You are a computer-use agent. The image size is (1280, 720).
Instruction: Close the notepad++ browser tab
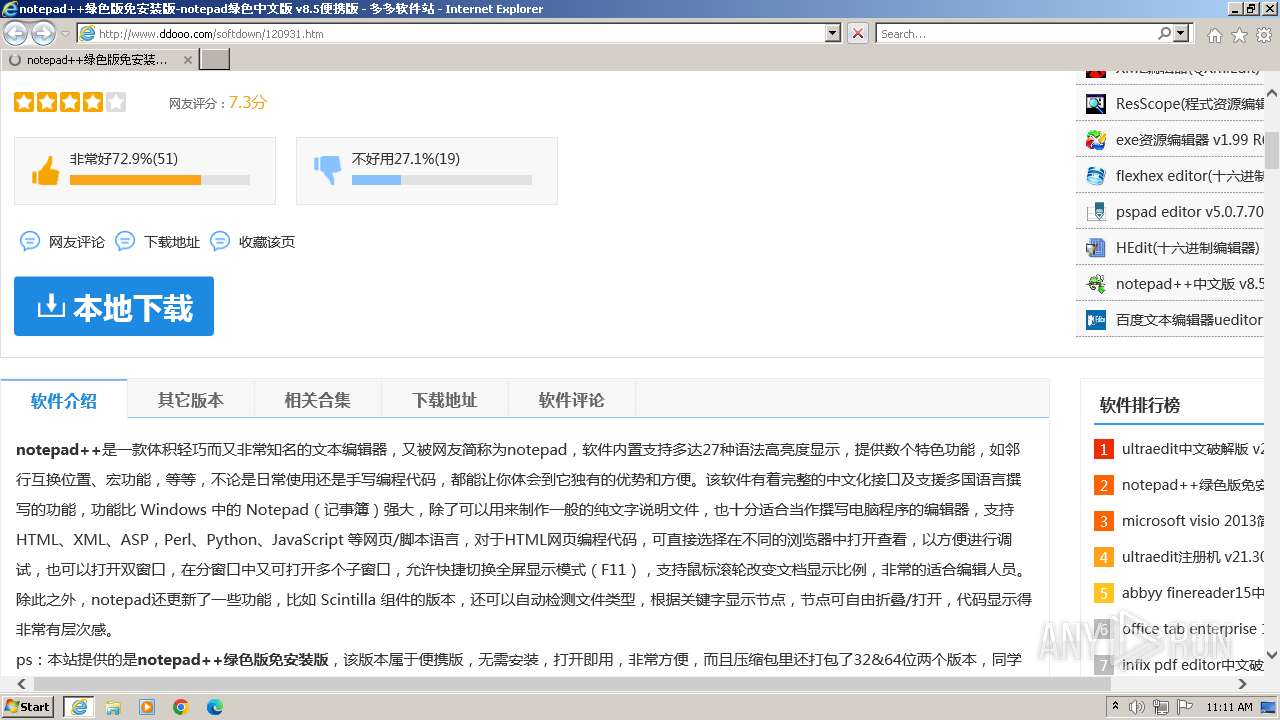(x=187, y=60)
